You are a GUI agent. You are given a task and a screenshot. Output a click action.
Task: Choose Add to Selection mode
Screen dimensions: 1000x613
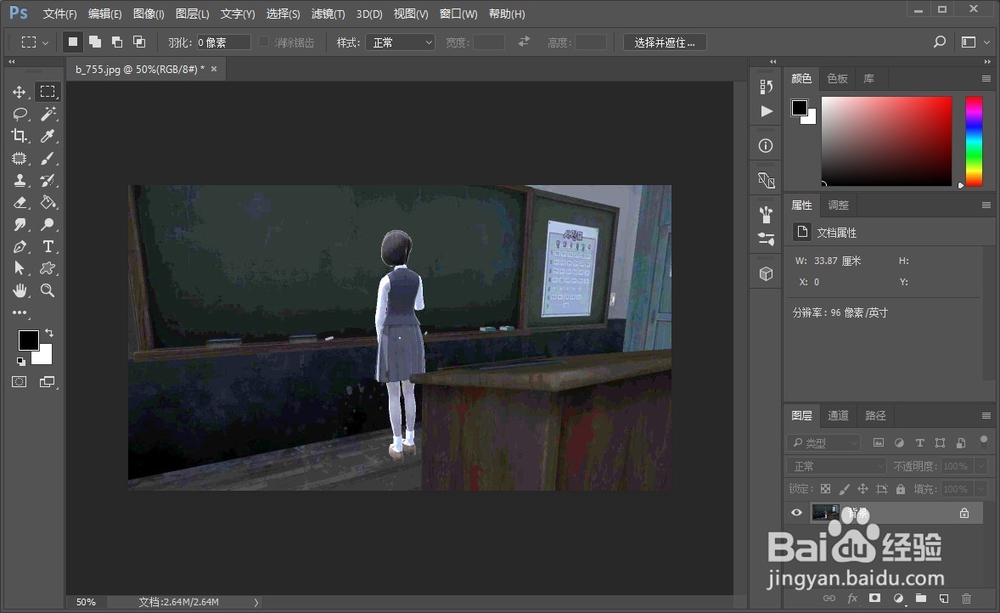(95, 42)
